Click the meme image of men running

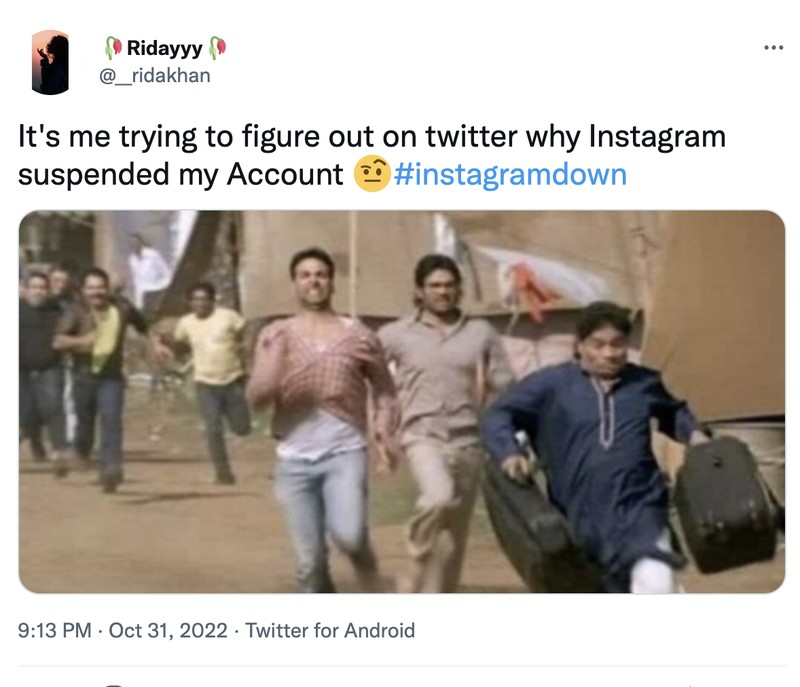400,405
